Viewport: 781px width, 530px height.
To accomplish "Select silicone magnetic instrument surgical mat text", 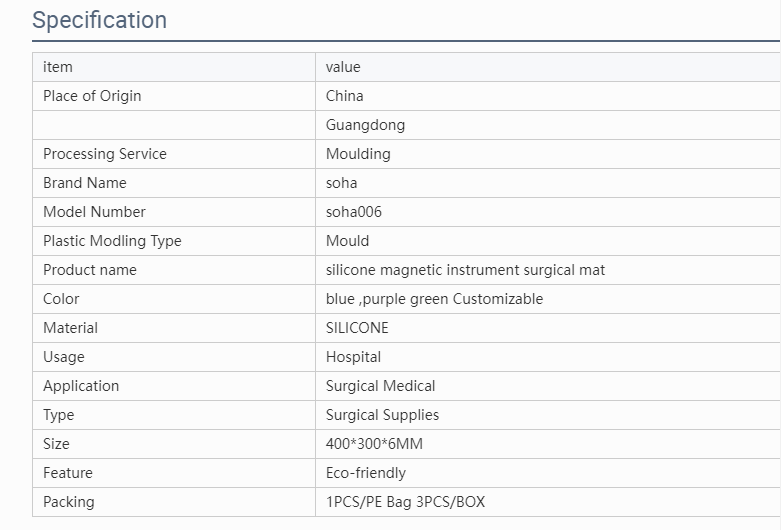I will click(465, 270).
